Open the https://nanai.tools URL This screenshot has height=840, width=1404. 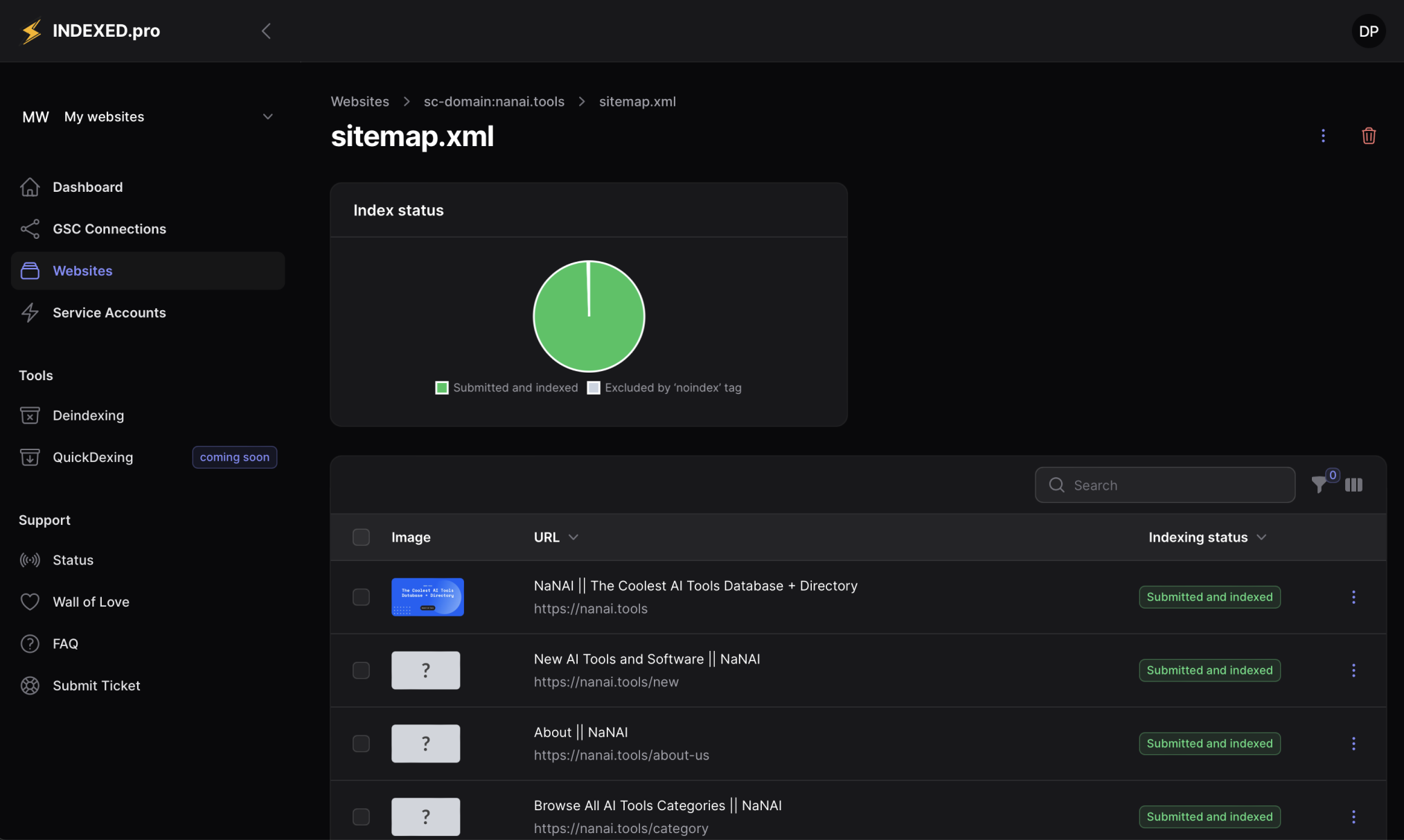click(x=590, y=609)
